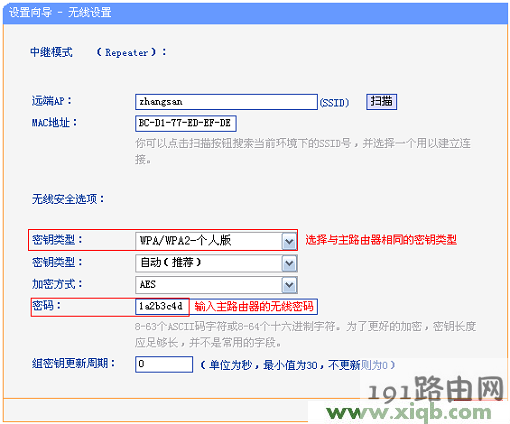Expand the 自动(推荐) dropdown arrow

click(x=289, y=263)
